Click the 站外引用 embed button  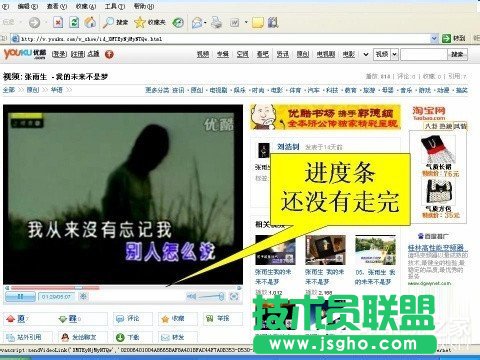click(28, 337)
